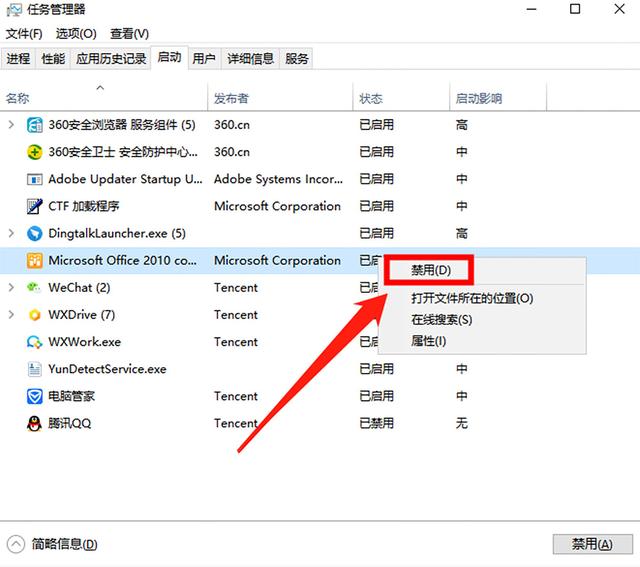Click the WXWork.exe icon

click(x=34, y=342)
